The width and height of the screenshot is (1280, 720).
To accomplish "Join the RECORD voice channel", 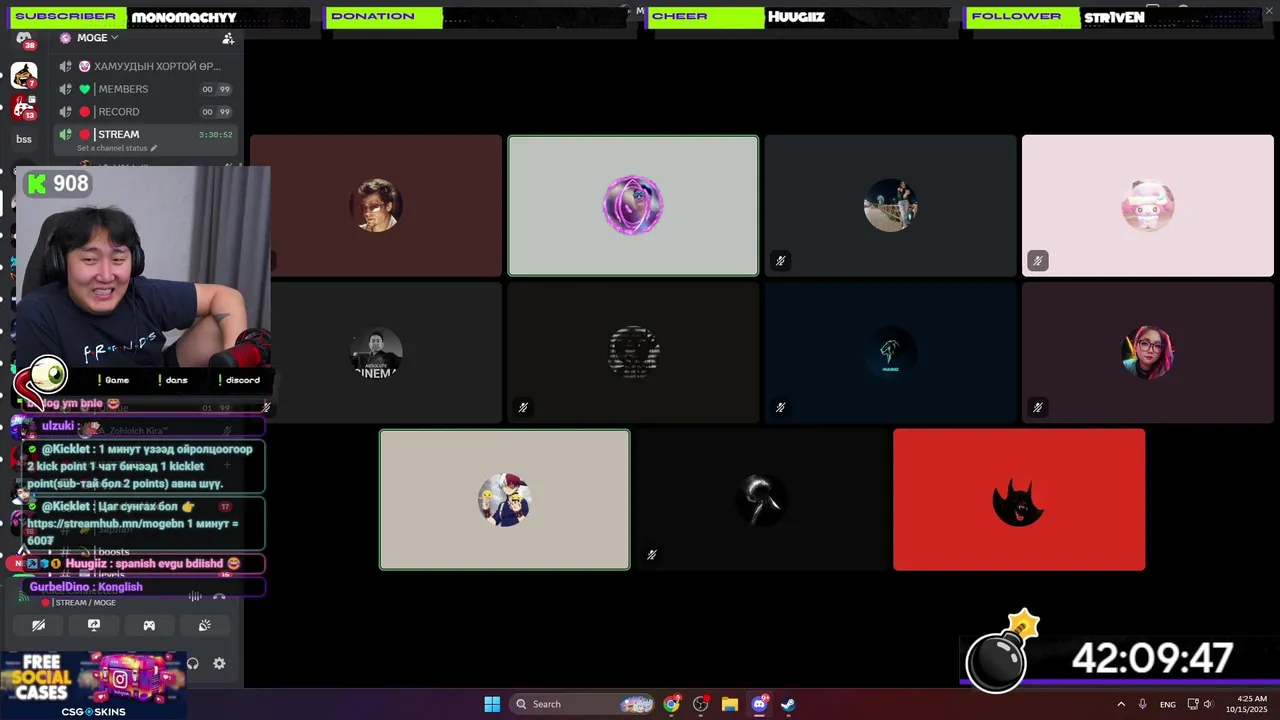I will pos(146,112).
